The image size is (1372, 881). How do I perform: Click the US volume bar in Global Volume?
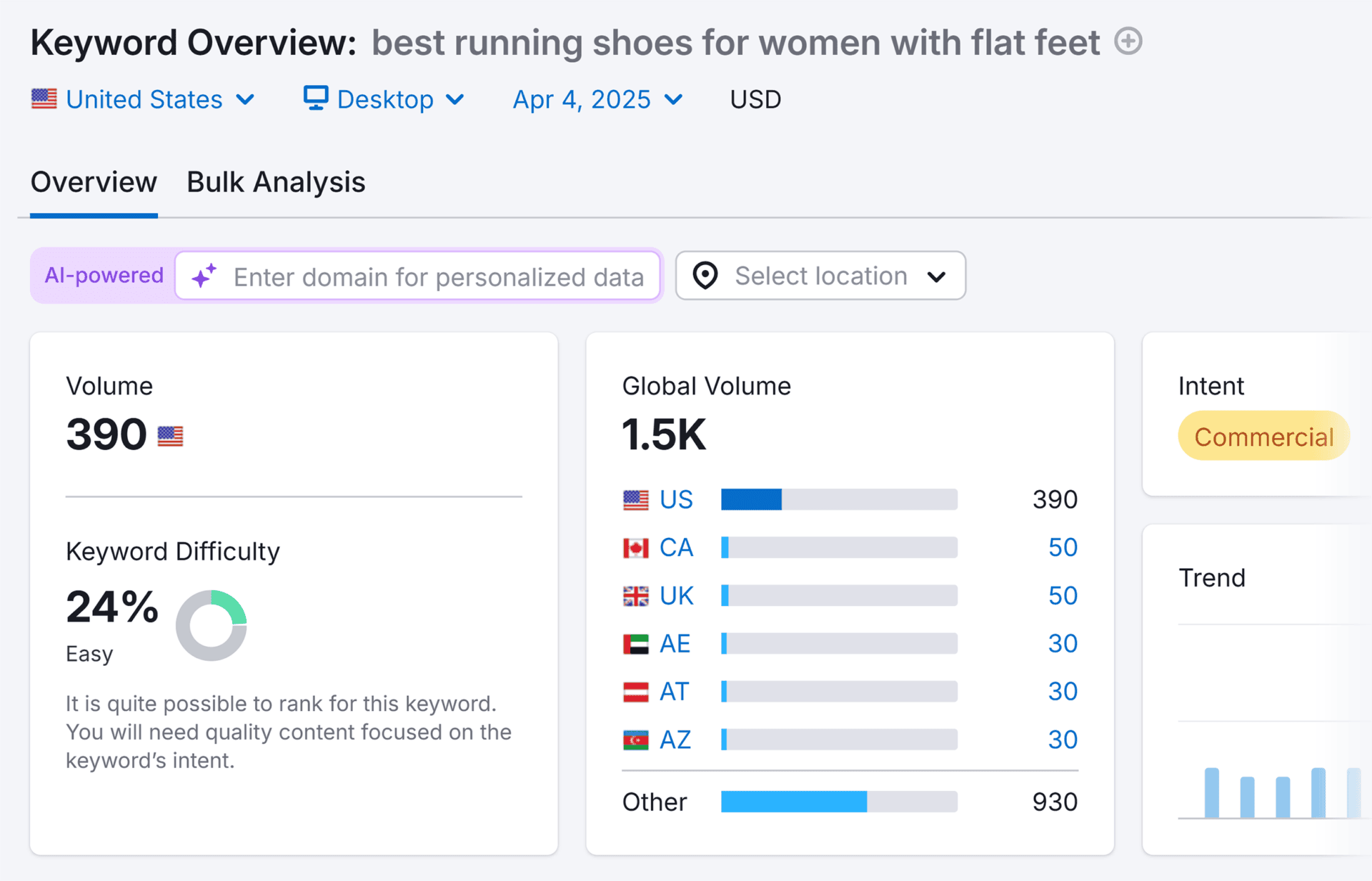click(750, 499)
